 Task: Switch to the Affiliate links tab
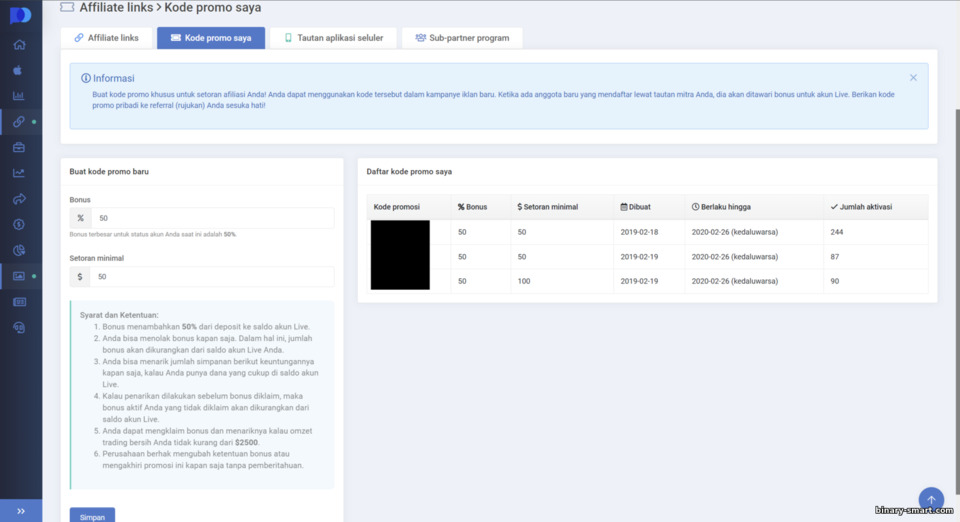[107, 38]
